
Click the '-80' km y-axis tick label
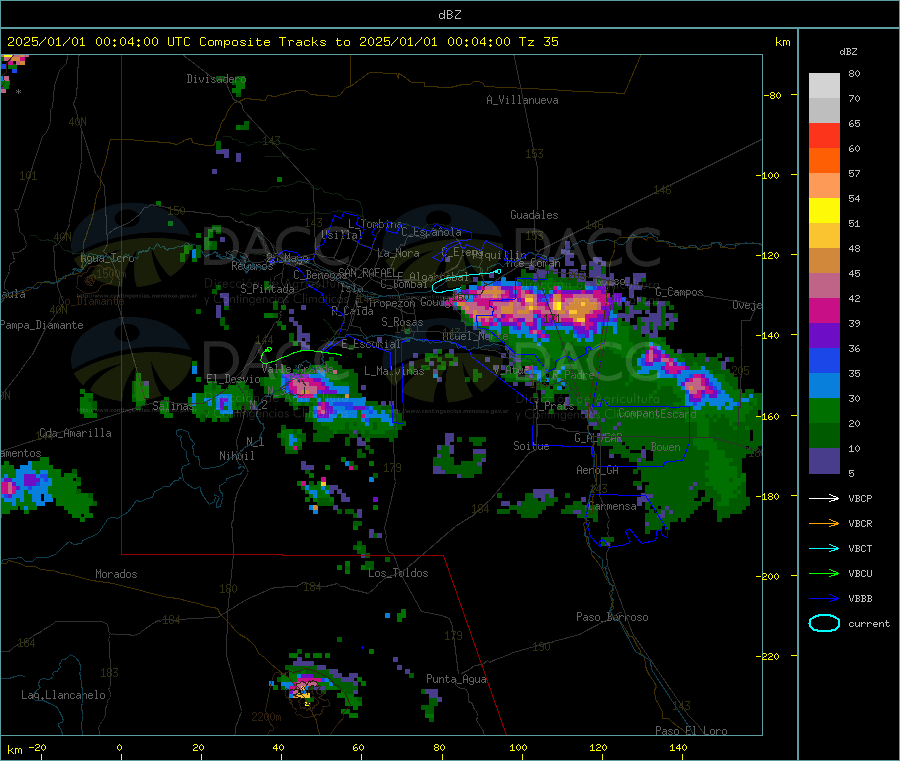click(773, 95)
